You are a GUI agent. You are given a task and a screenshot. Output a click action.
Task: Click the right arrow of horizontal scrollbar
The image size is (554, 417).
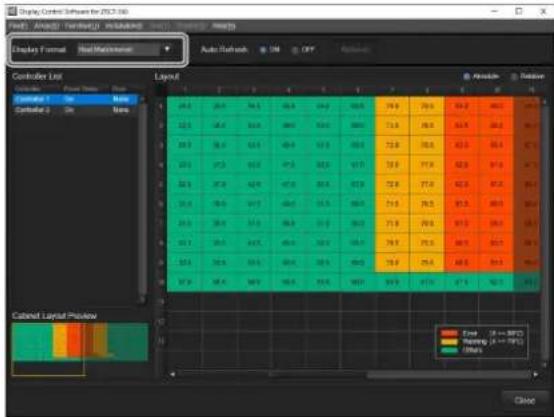coord(536,374)
